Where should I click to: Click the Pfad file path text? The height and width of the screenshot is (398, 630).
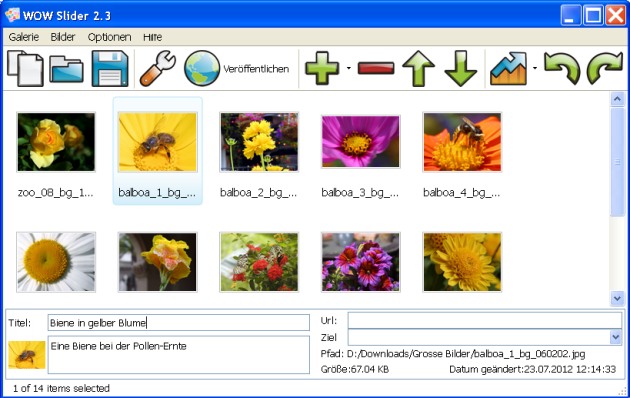(x=453, y=354)
